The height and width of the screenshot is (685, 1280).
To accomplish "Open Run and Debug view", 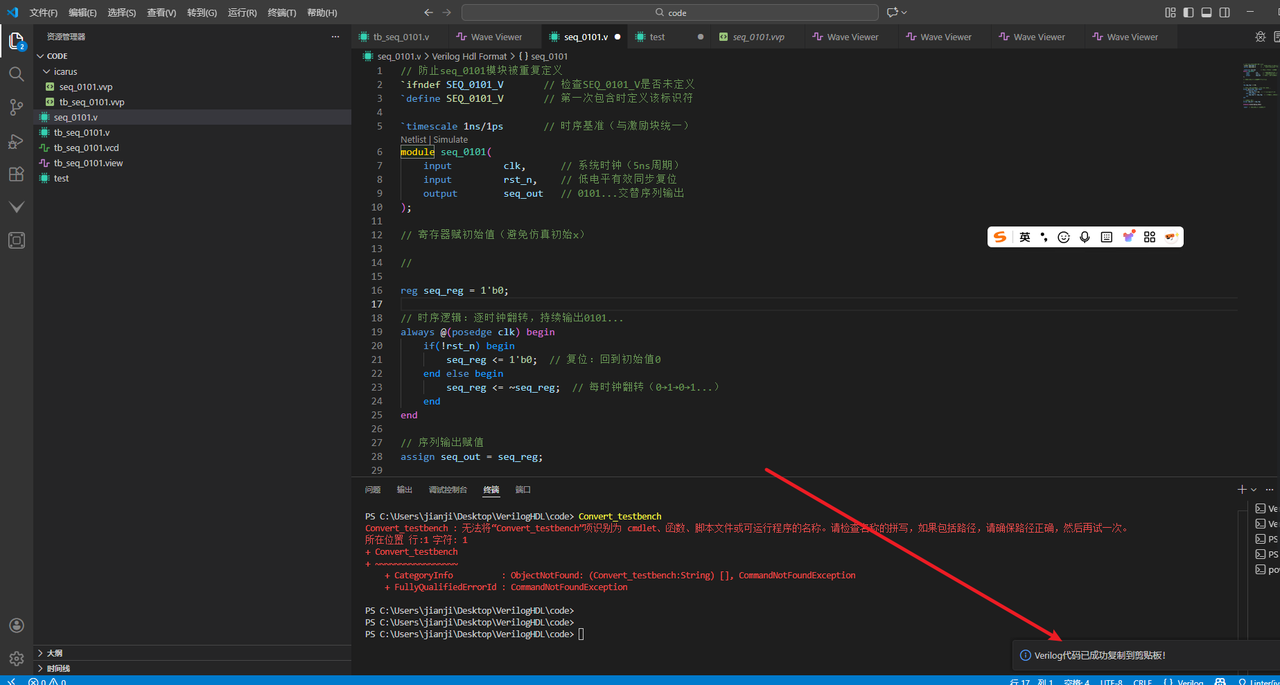I will (16, 141).
